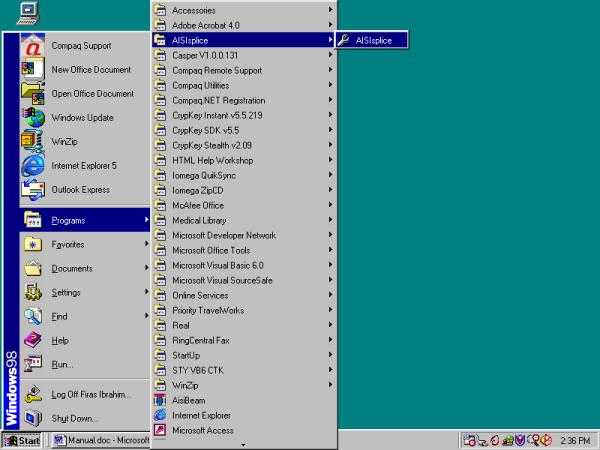The image size is (600, 450).
Task: Click the Outlook Express icon
Action: (x=33, y=190)
